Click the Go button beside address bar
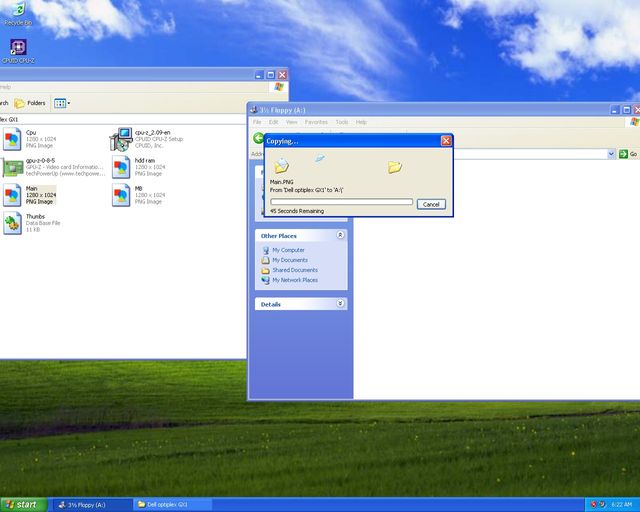Image resolution: width=640 pixels, height=512 pixels. coord(628,154)
